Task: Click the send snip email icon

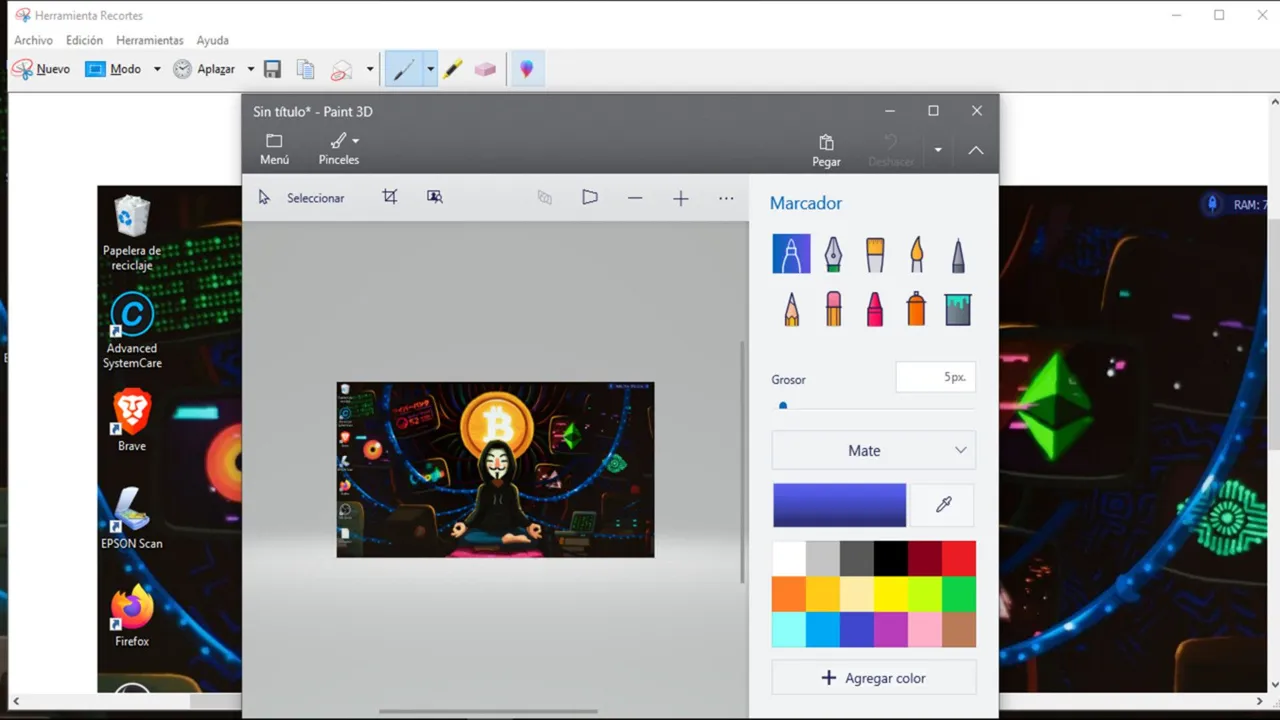Action: tap(342, 69)
